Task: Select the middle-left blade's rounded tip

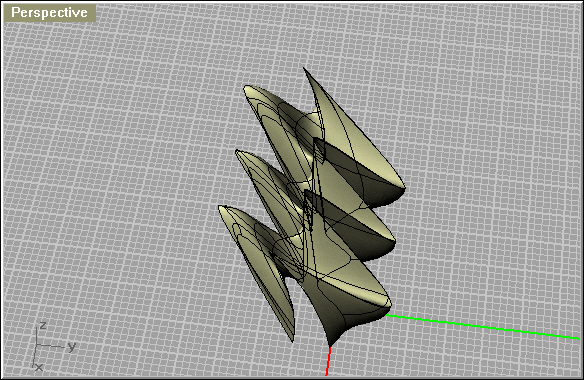Action: point(239,153)
